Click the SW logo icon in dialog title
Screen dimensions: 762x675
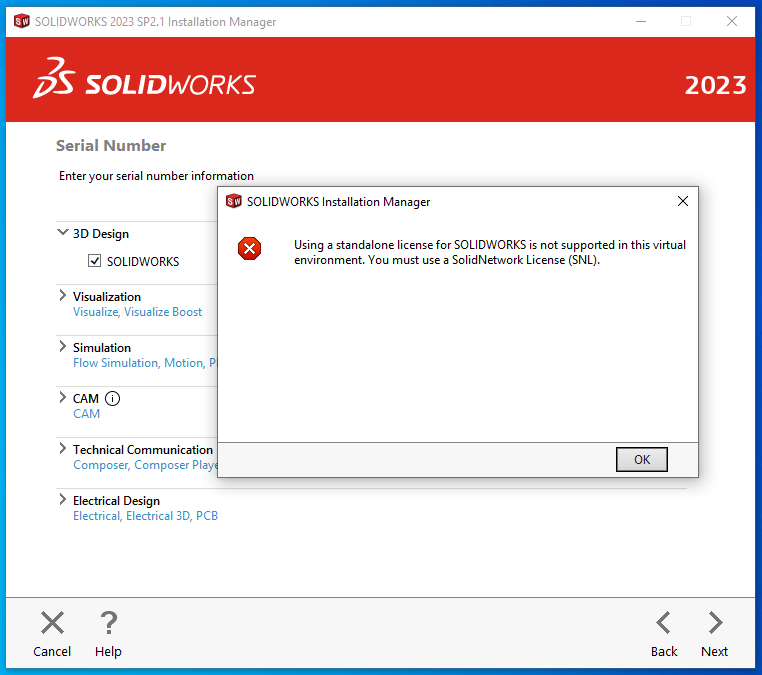(x=234, y=201)
